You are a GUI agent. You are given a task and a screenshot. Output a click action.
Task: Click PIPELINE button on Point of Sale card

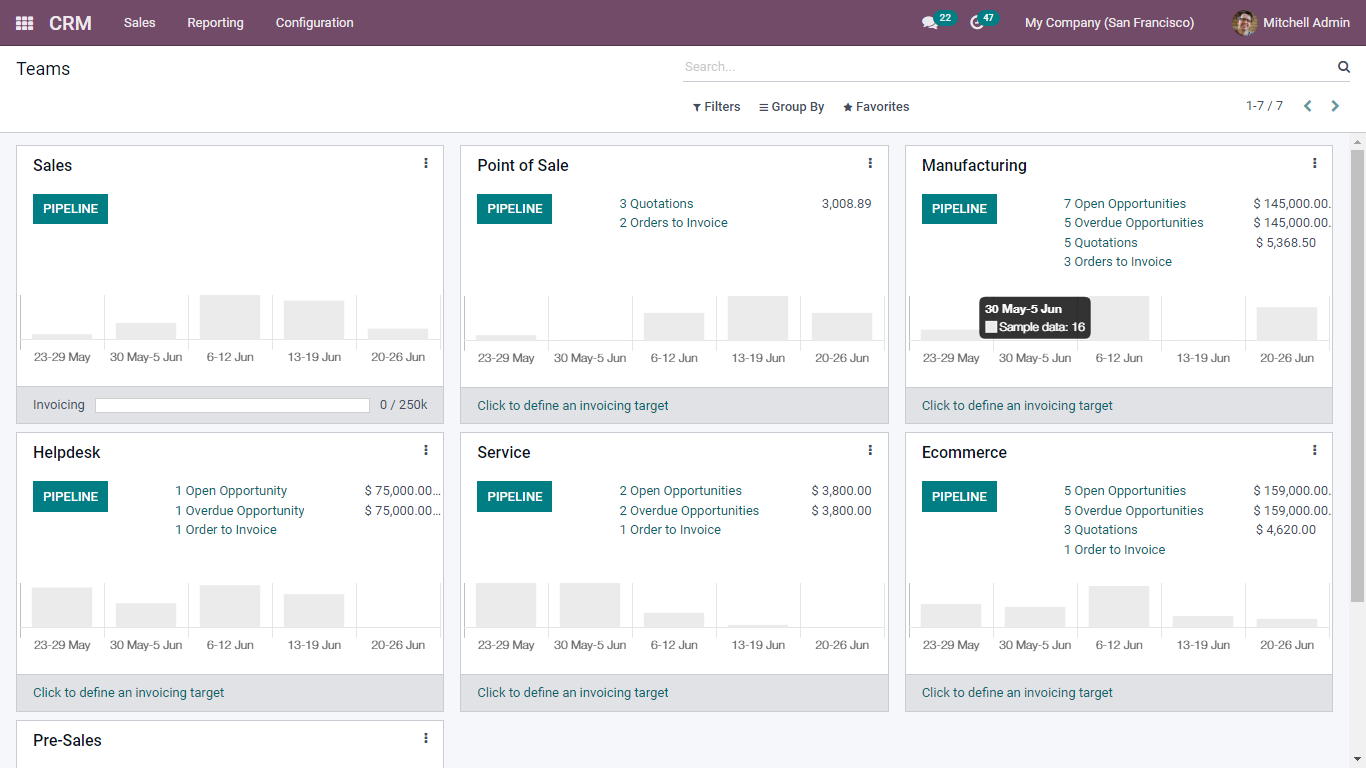[x=514, y=209]
